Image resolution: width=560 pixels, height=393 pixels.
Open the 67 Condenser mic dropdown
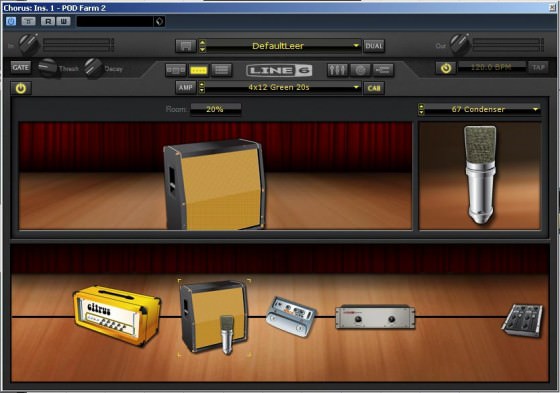click(x=482, y=109)
